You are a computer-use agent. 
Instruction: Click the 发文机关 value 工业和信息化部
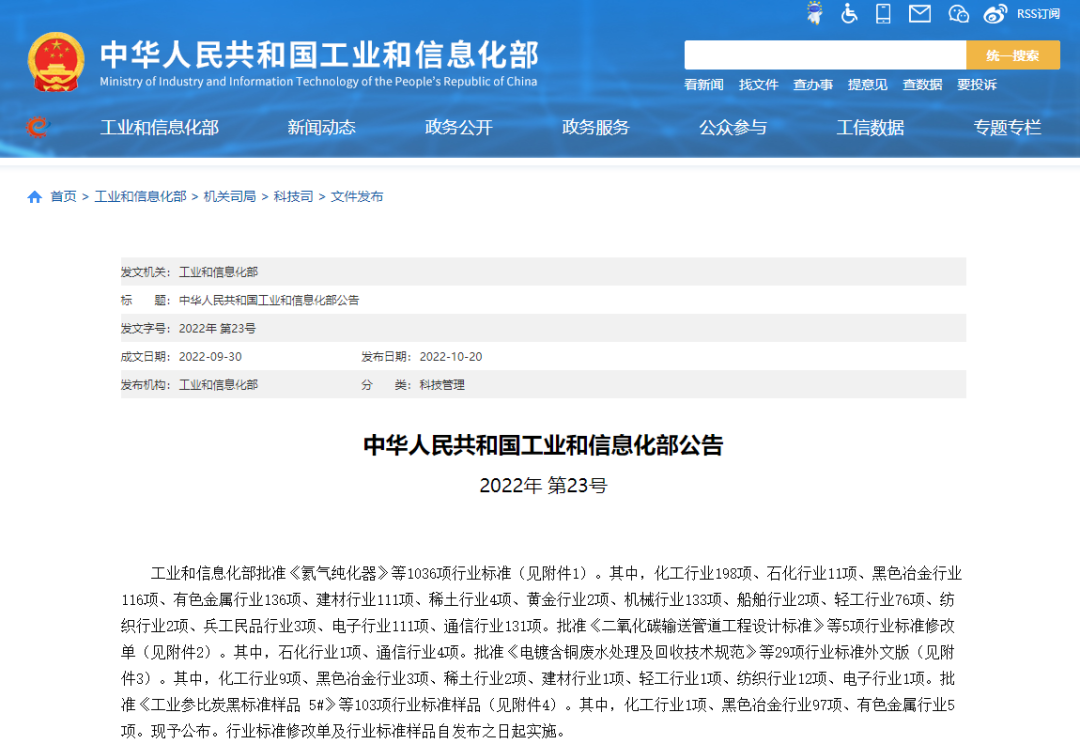click(218, 272)
